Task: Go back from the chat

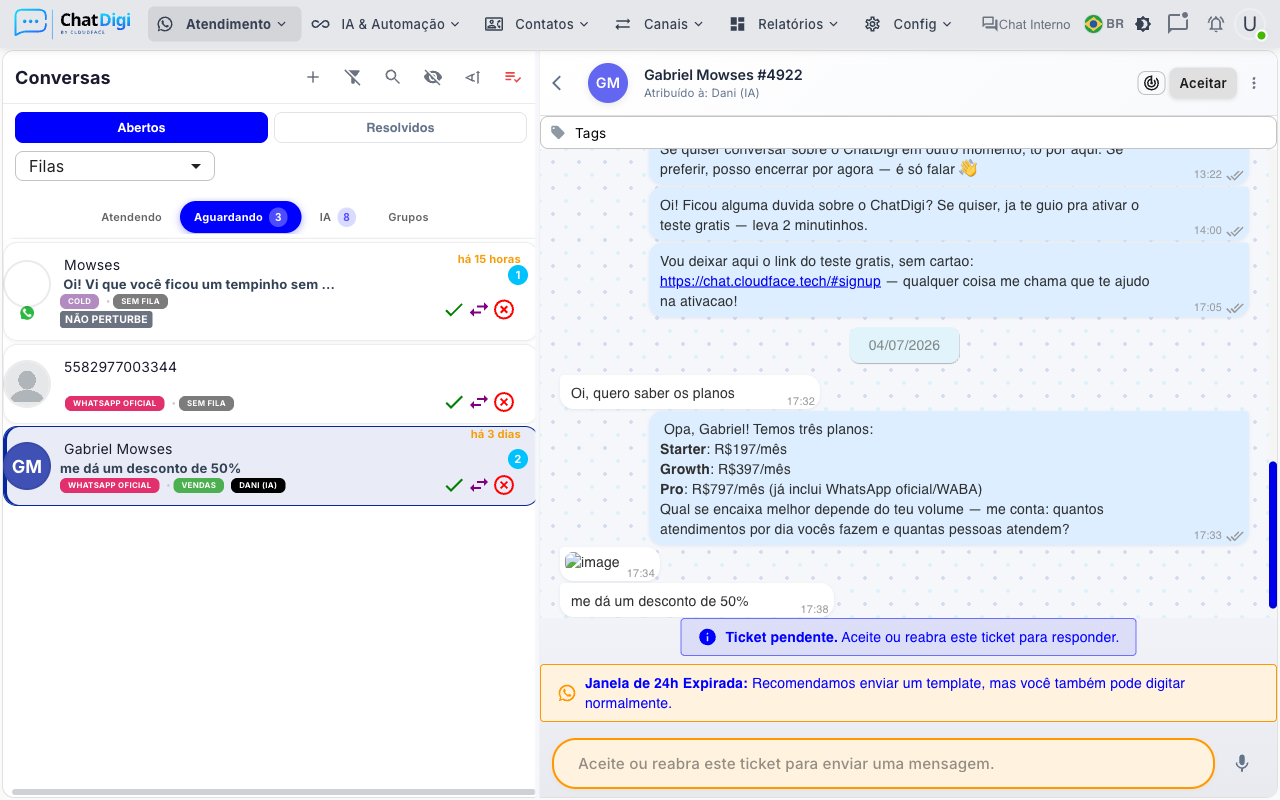Action: click(557, 83)
